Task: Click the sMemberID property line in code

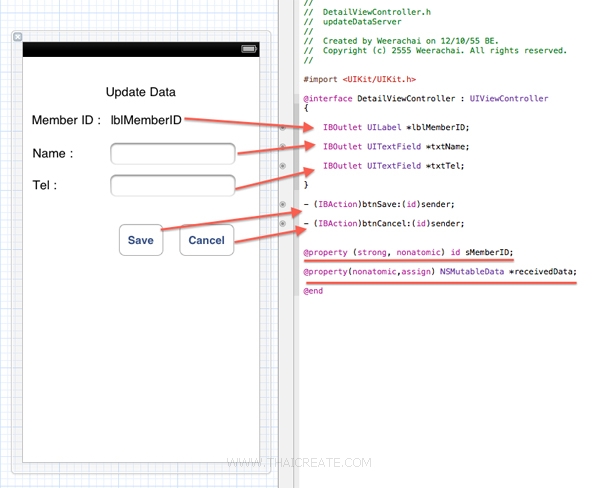Action: [408, 252]
